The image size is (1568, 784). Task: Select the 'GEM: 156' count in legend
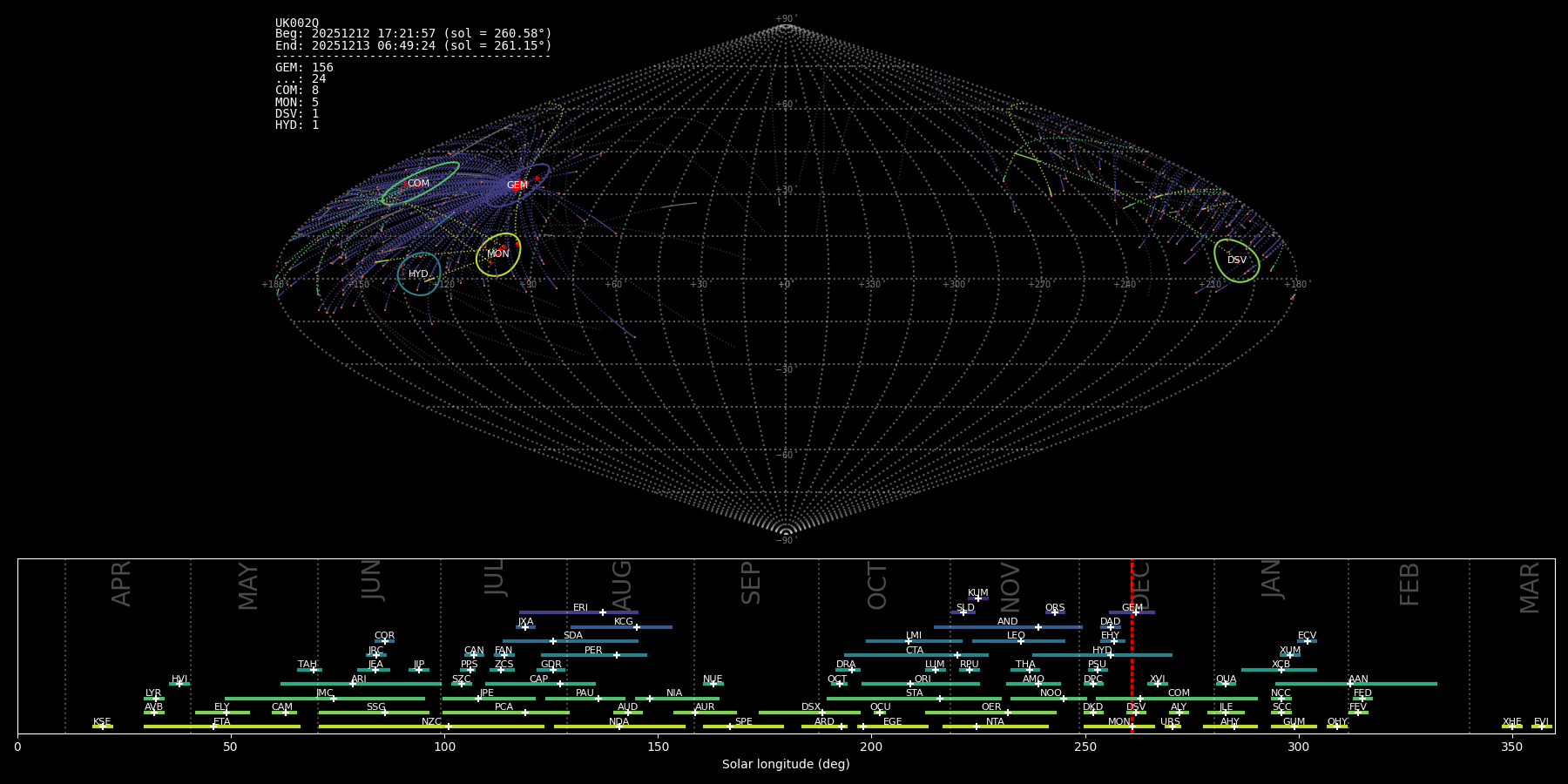point(304,68)
